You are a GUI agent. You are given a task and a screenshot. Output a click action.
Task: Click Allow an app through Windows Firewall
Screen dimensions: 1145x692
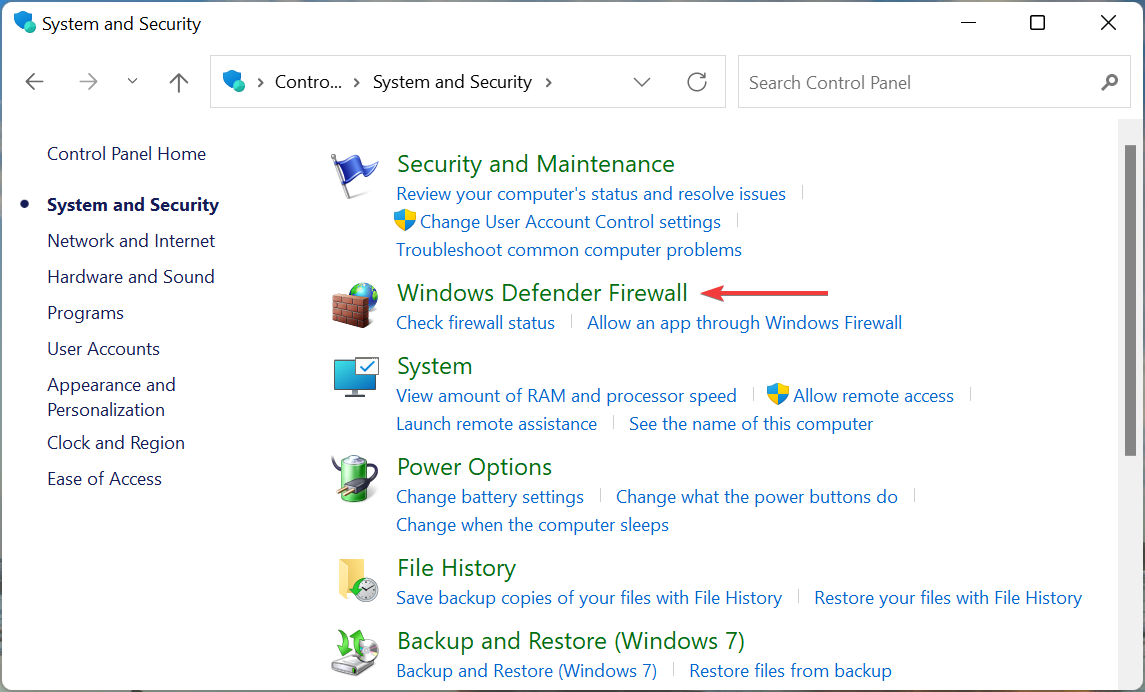(744, 322)
